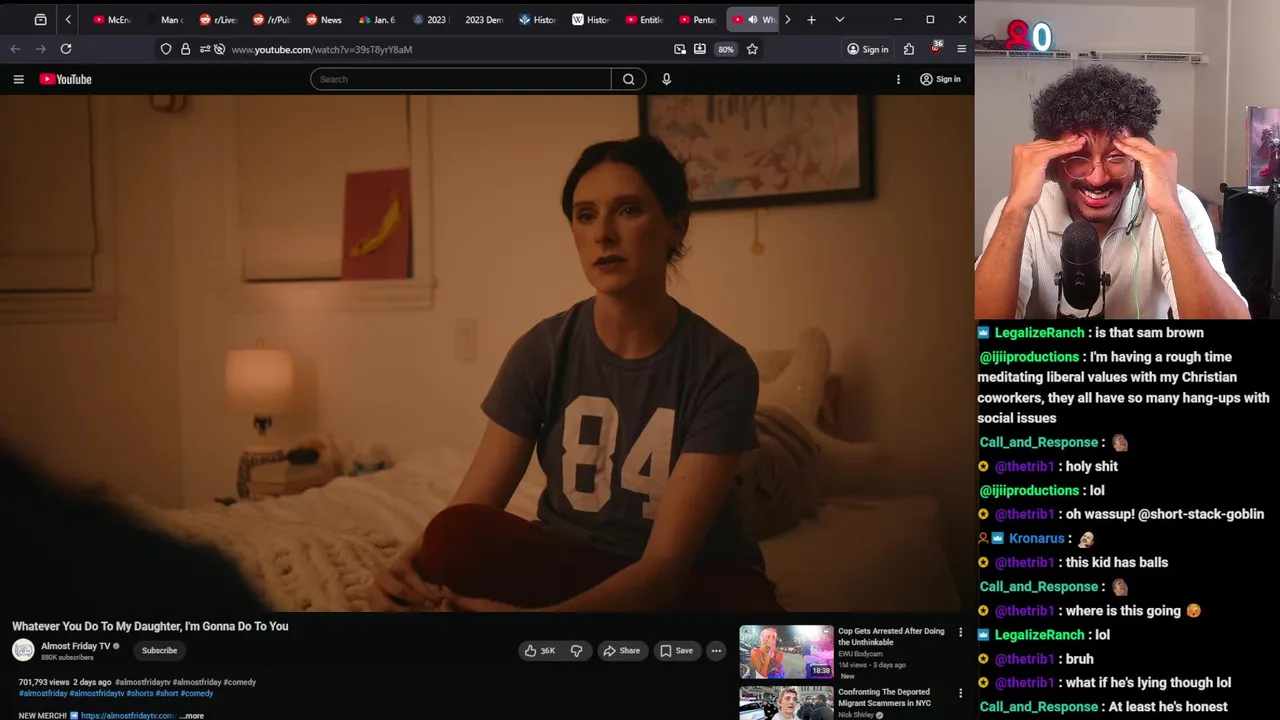
Task: Save the video to a playlist
Action: (x=676, y=651)
